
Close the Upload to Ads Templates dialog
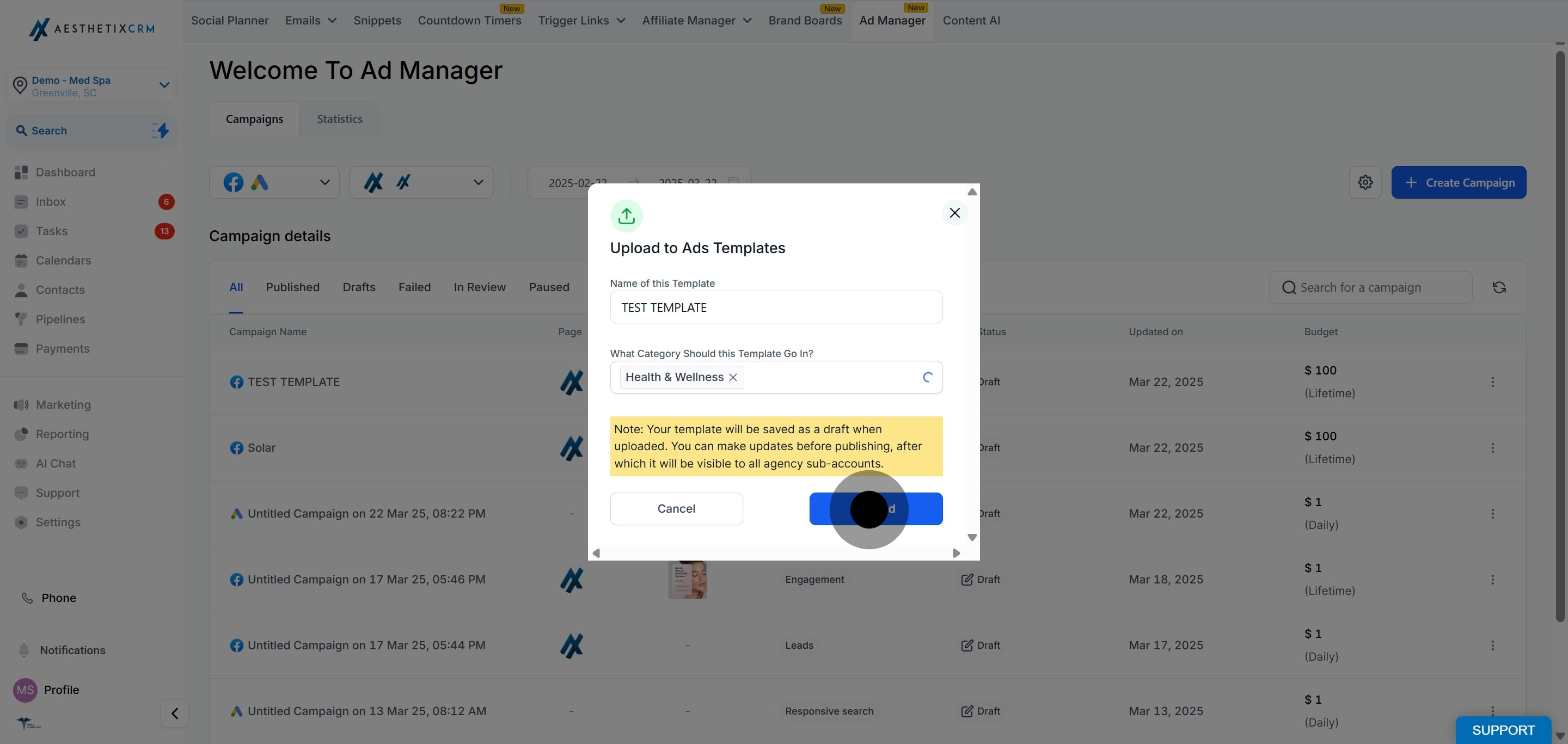pos(954,213)
